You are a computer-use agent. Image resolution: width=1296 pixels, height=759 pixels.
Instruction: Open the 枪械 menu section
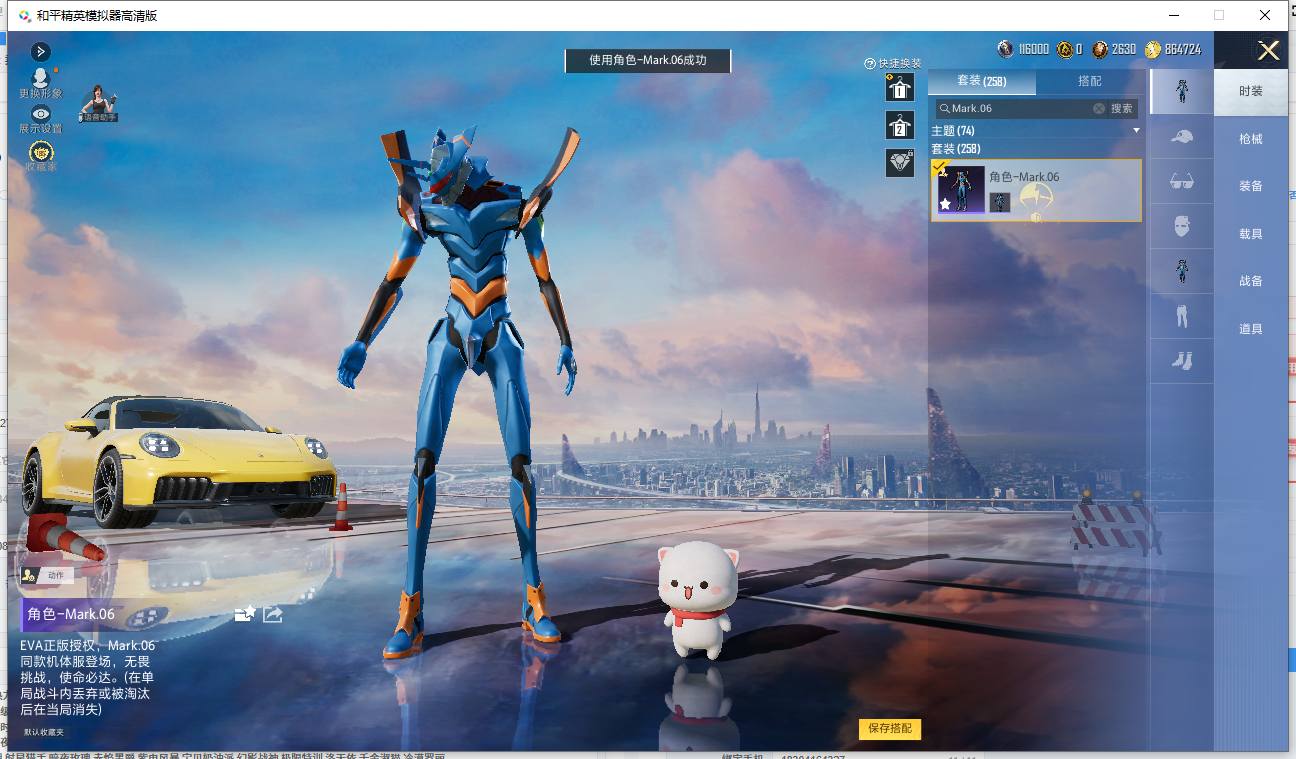pos(1251,139)
